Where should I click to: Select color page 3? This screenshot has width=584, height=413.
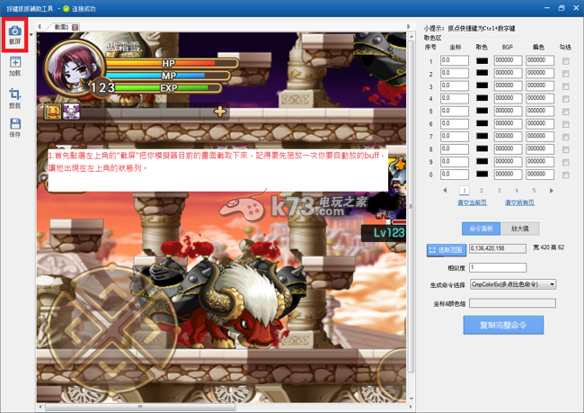coord(499,190)
